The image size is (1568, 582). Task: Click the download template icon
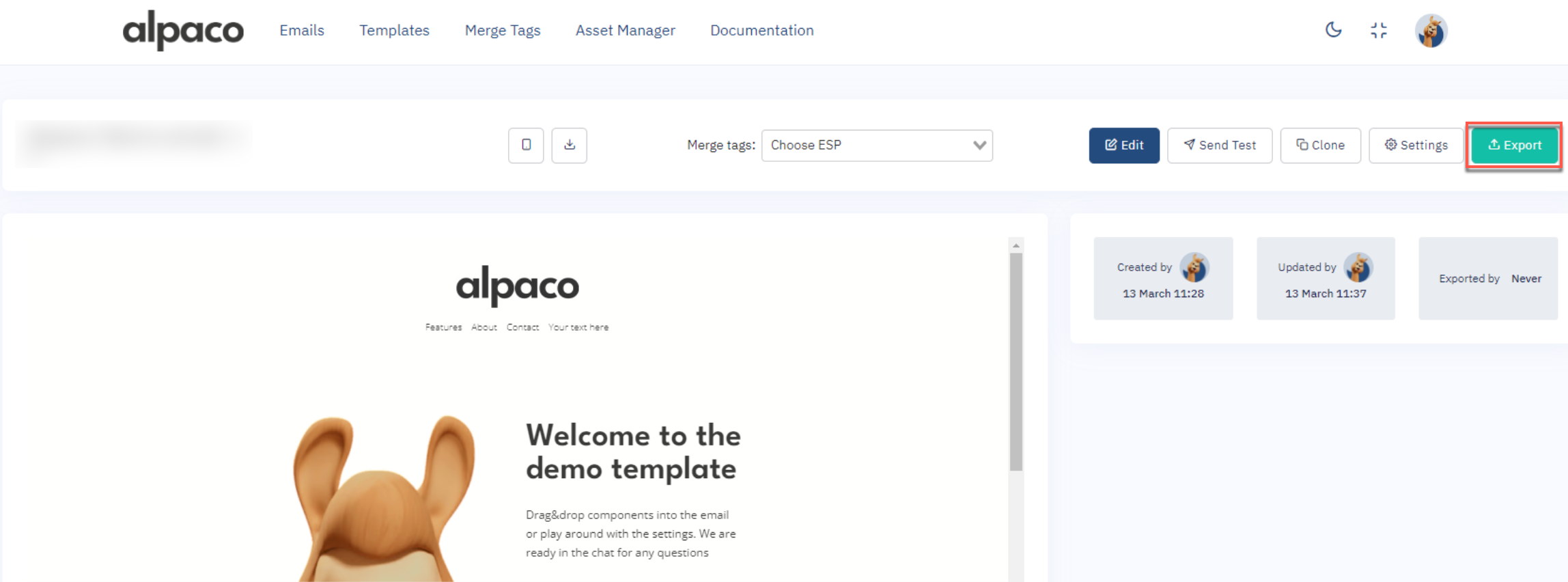(x=570, y=145)
